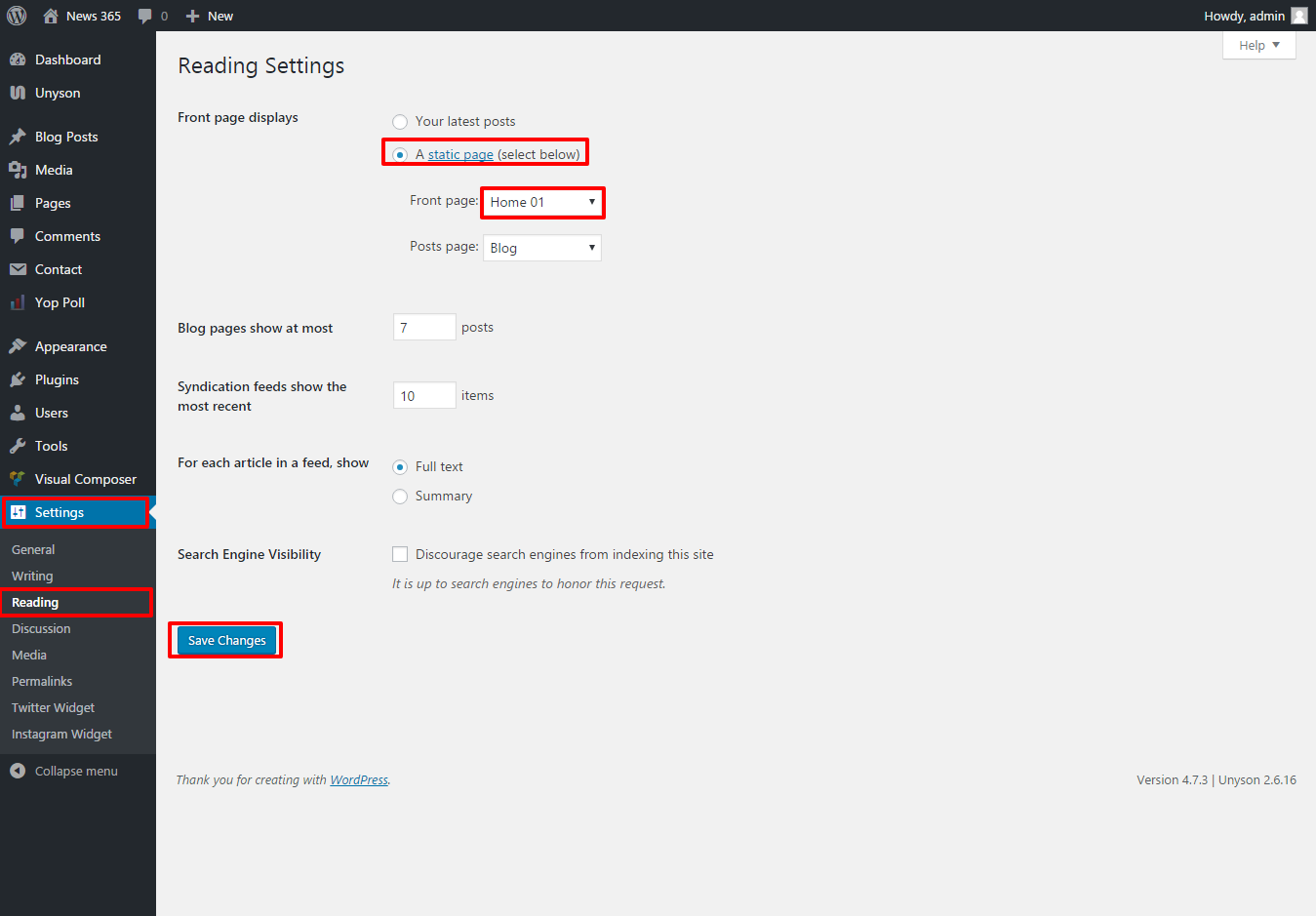Click the WordPress logo icon
Screen dimensions: 1316x916
(x=17, y=16)
